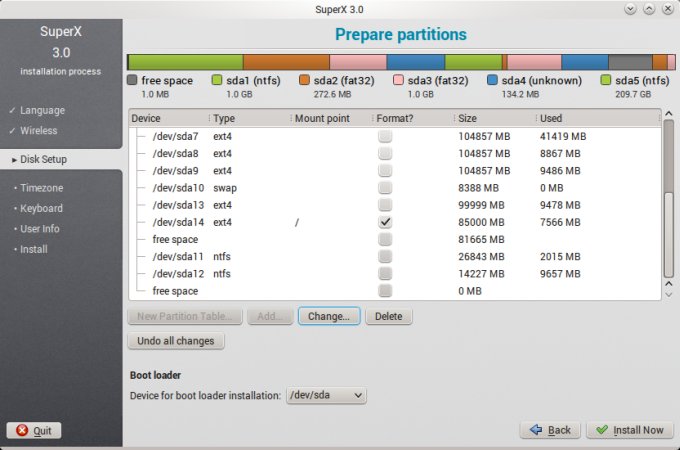Click the Delete partition button
The image size is (680, 450).
coord(388,316)
